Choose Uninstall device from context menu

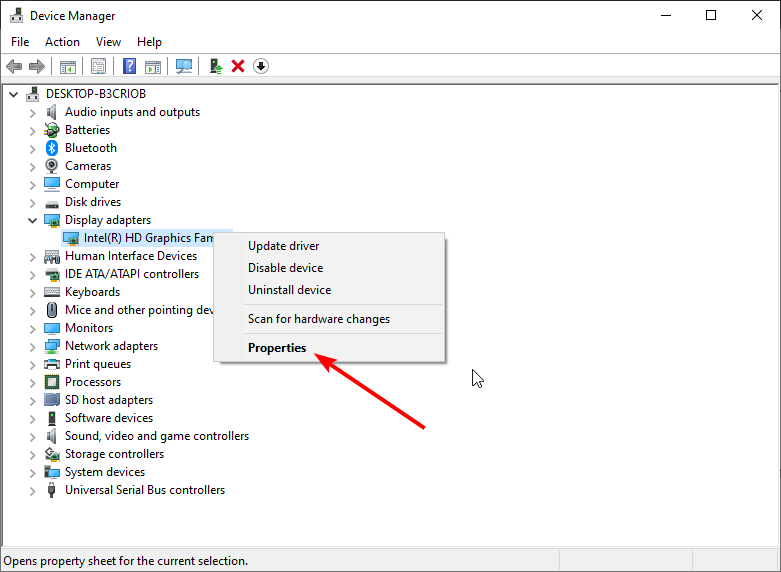click(x=329, y=290)
